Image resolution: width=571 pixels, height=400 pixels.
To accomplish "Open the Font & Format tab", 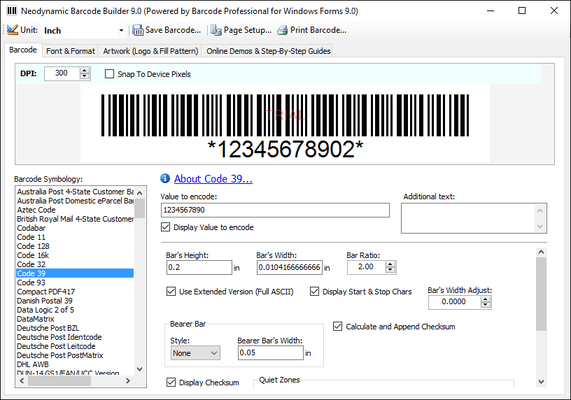I will click(x=70, y=51).
